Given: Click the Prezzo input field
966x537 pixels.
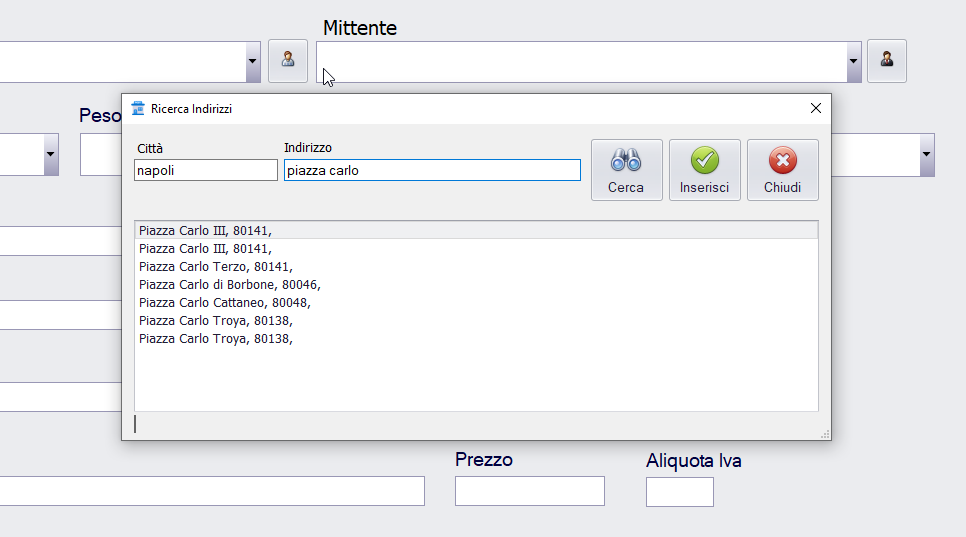Looking at the screenshot, I should 529,491.
